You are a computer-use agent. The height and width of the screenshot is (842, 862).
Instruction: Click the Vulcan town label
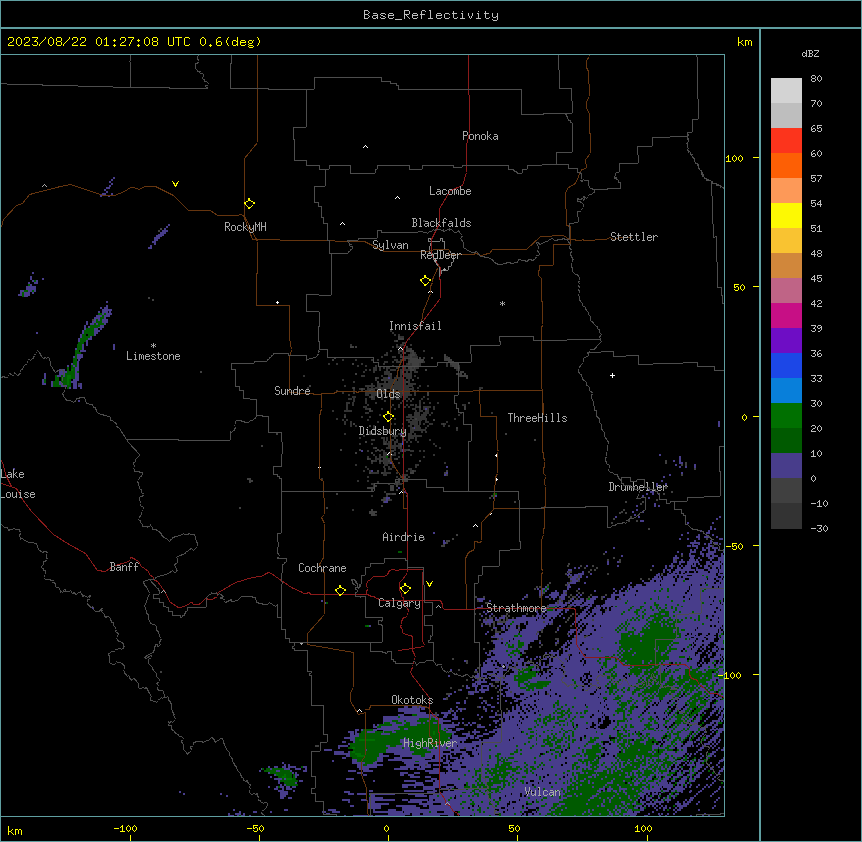pos(542,792)
